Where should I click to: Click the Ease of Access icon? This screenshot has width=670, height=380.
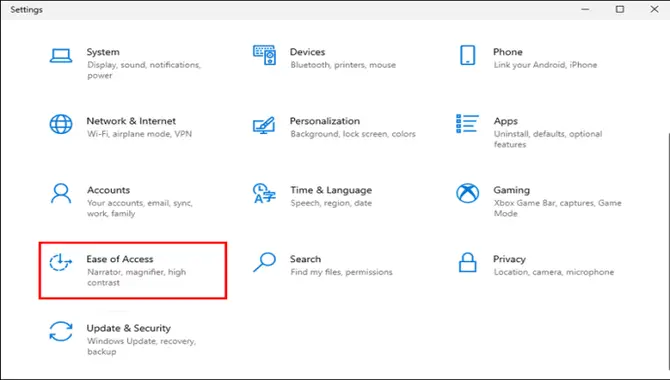click(60, 262)
